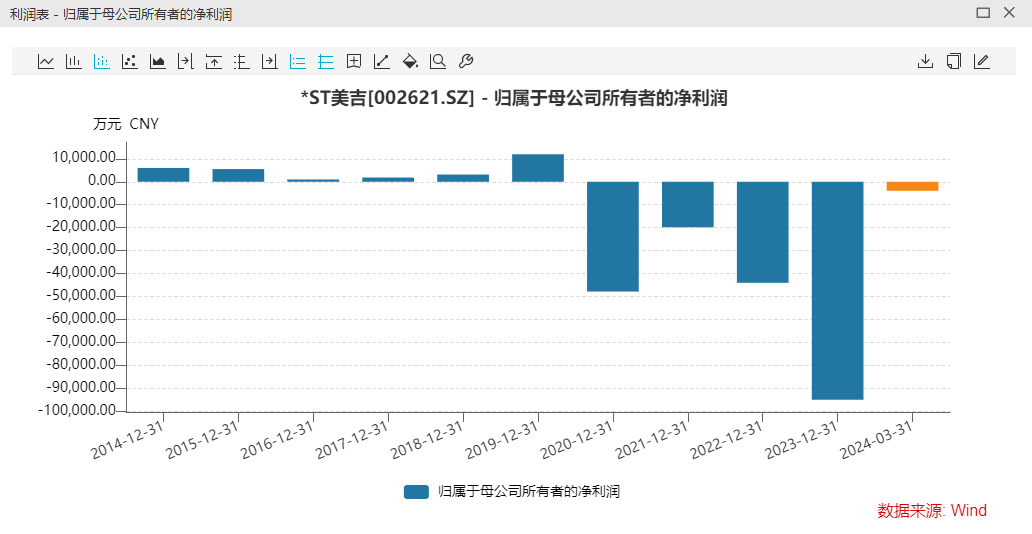Click the 2024-03-31 axis label
This screenshot has width=1032, height=534.
pos(876,440)
